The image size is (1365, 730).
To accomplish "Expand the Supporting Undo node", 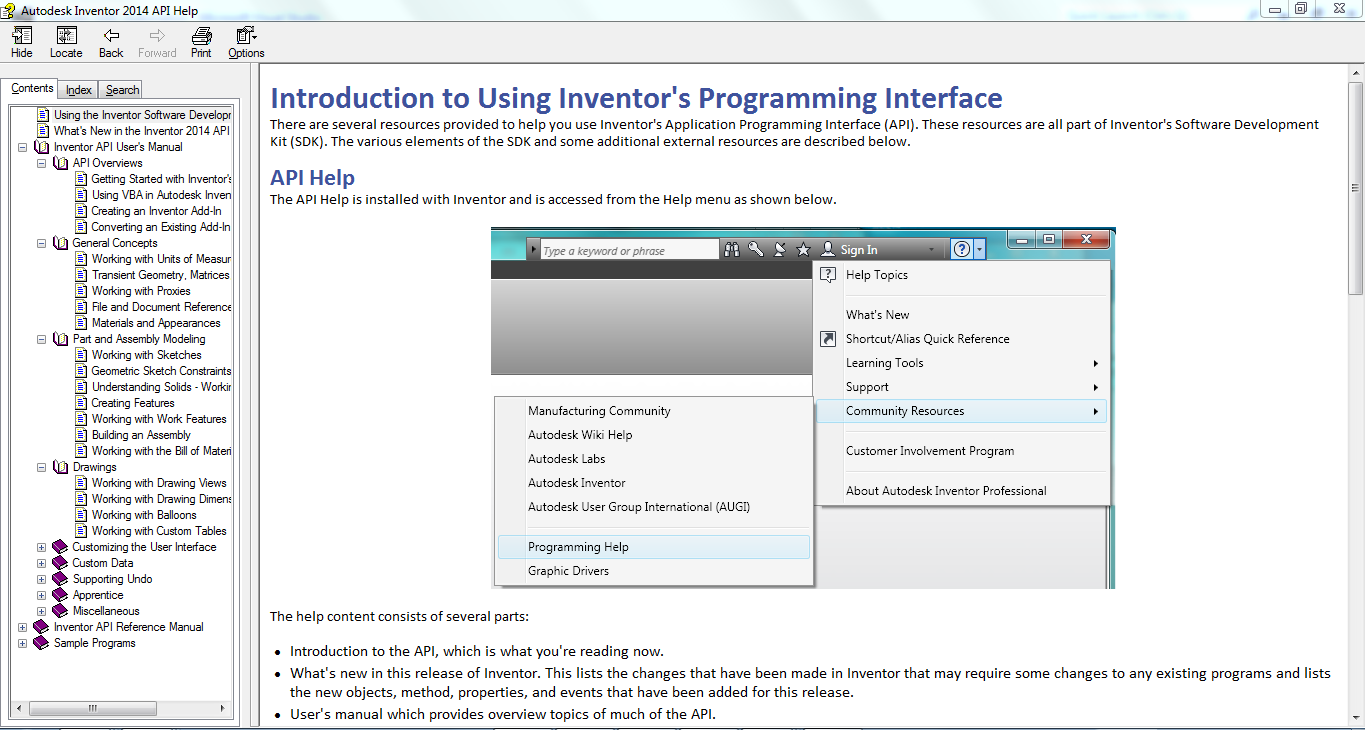I will coord(42,579).
